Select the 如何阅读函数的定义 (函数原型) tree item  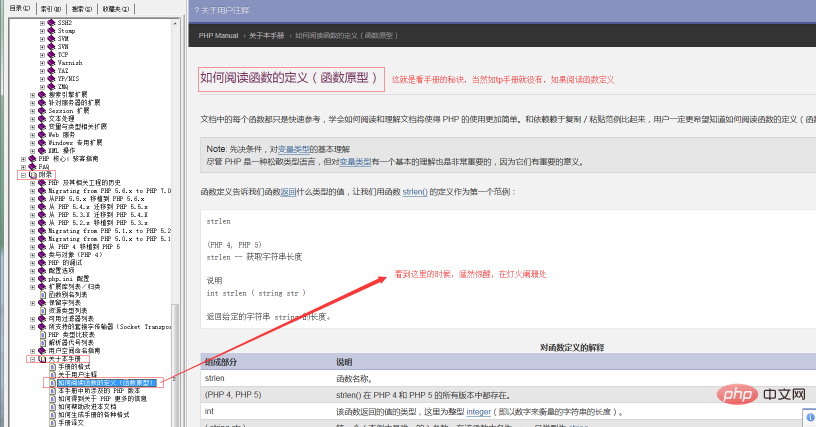[x=107, y=383]
